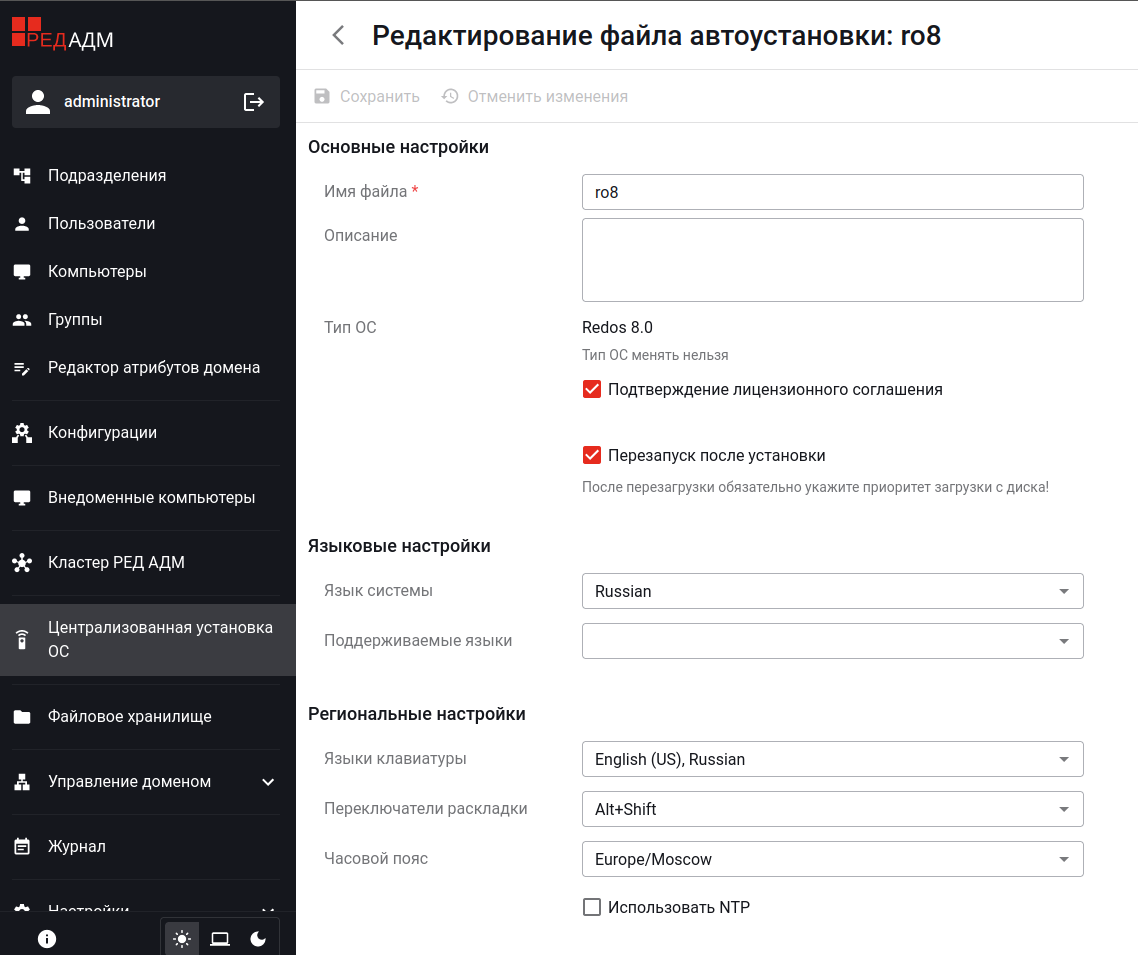Enable dark theme moon icon

click(x=258, y=938)
